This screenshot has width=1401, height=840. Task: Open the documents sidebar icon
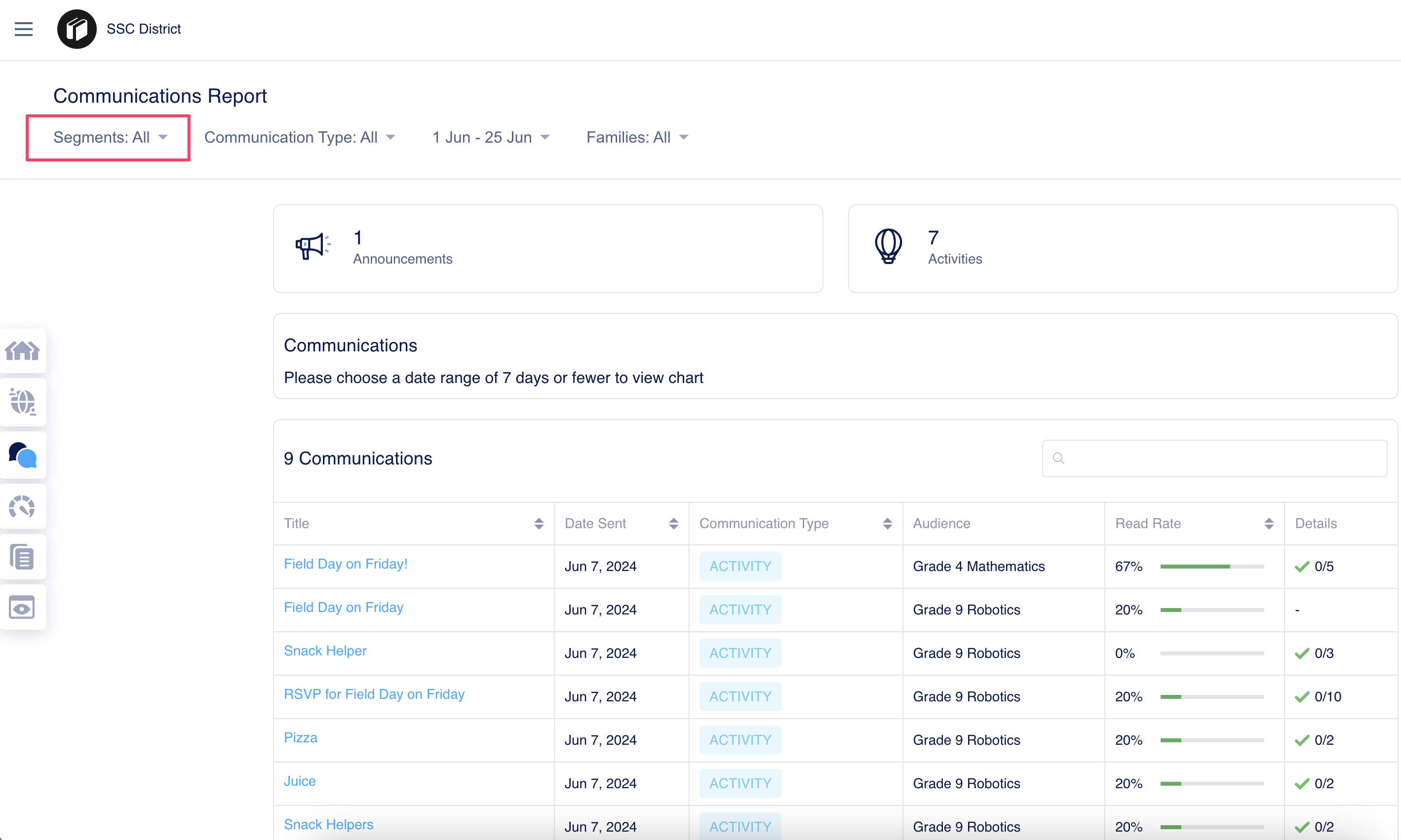[22, 557]
